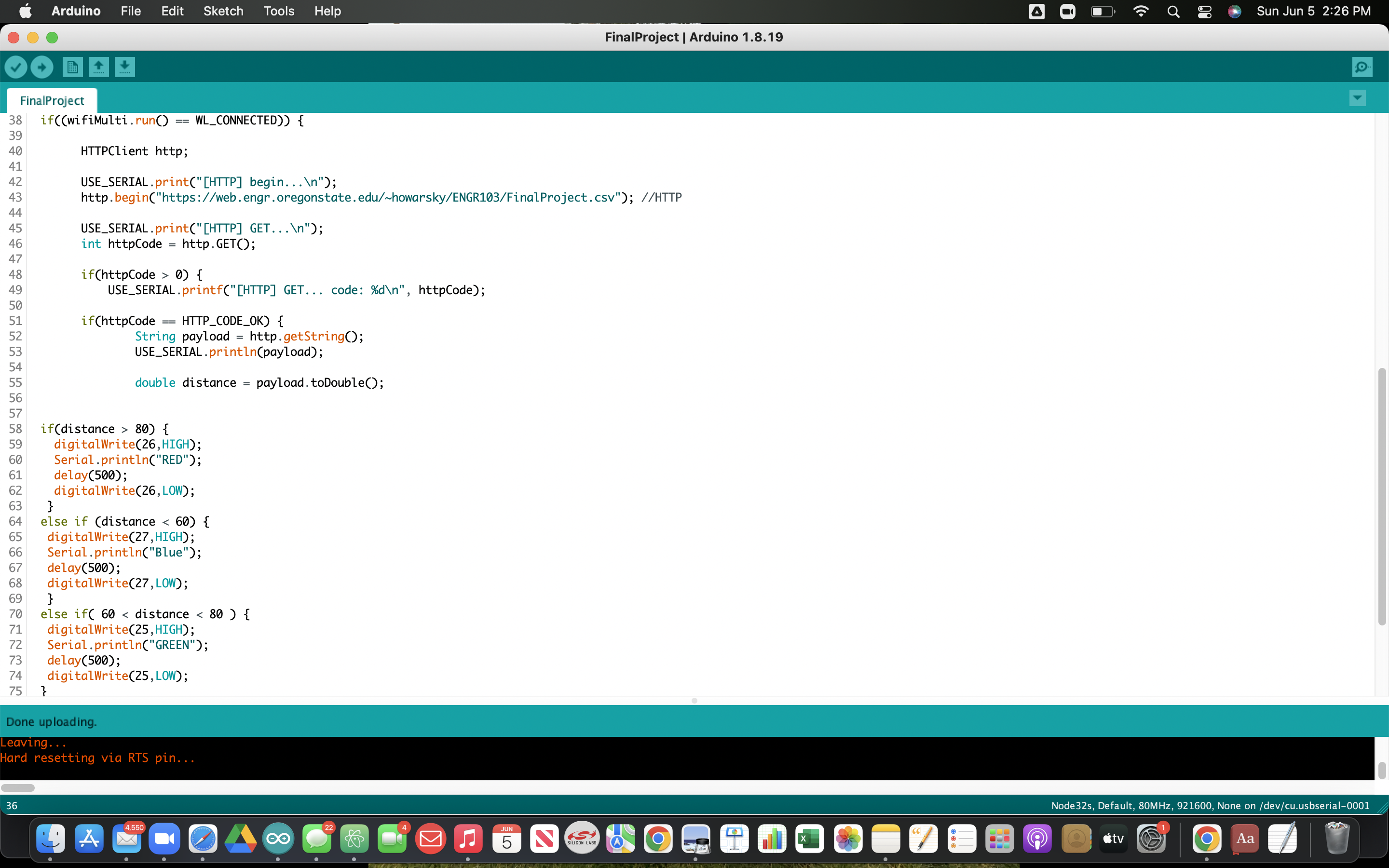Click the Save sketch down-arrow icon
1389x868 pixels.
[x=124, y=67]
